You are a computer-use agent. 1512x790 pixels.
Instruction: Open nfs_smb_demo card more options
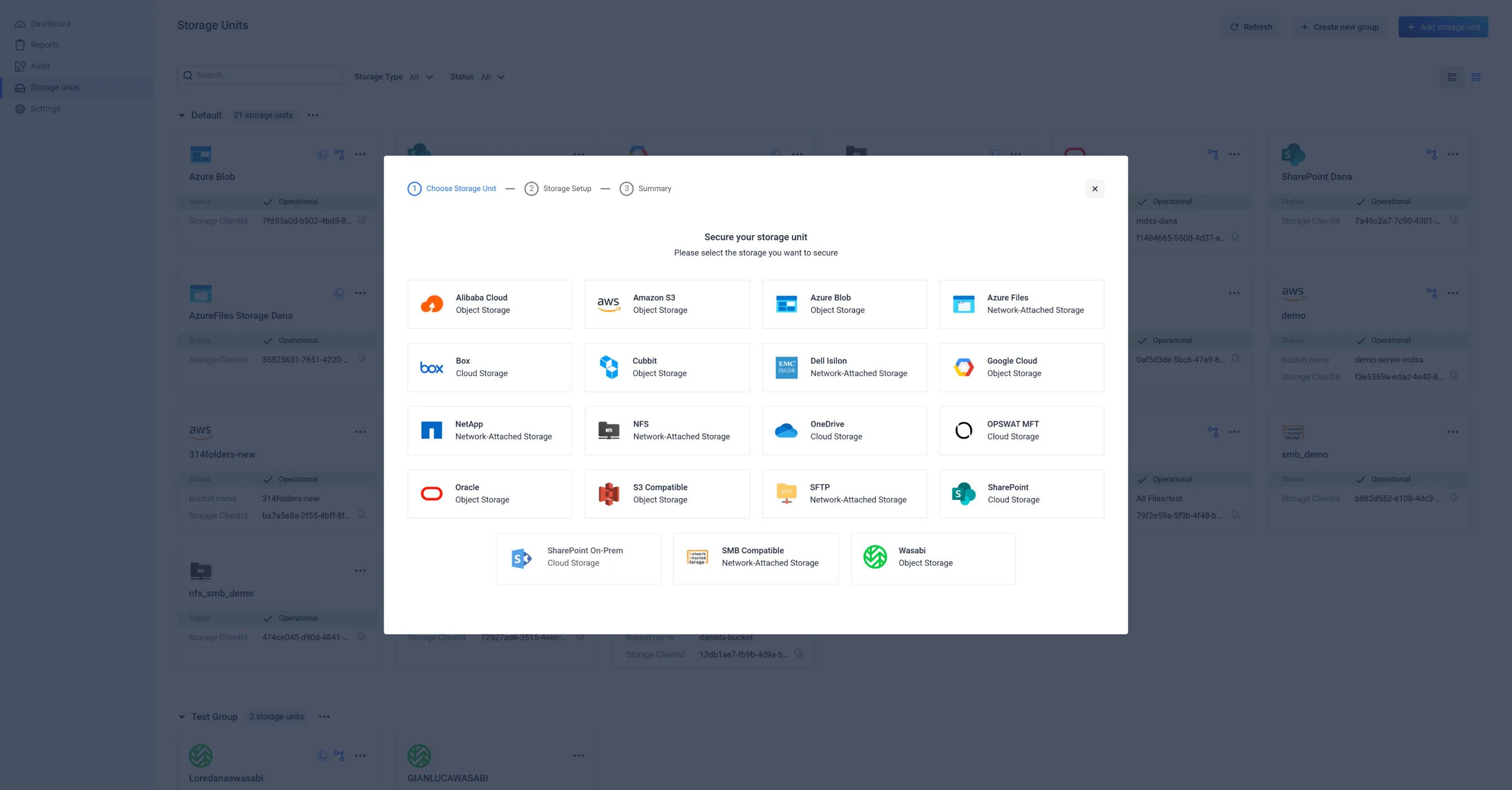pyautogui.click(x=360, y=571)
